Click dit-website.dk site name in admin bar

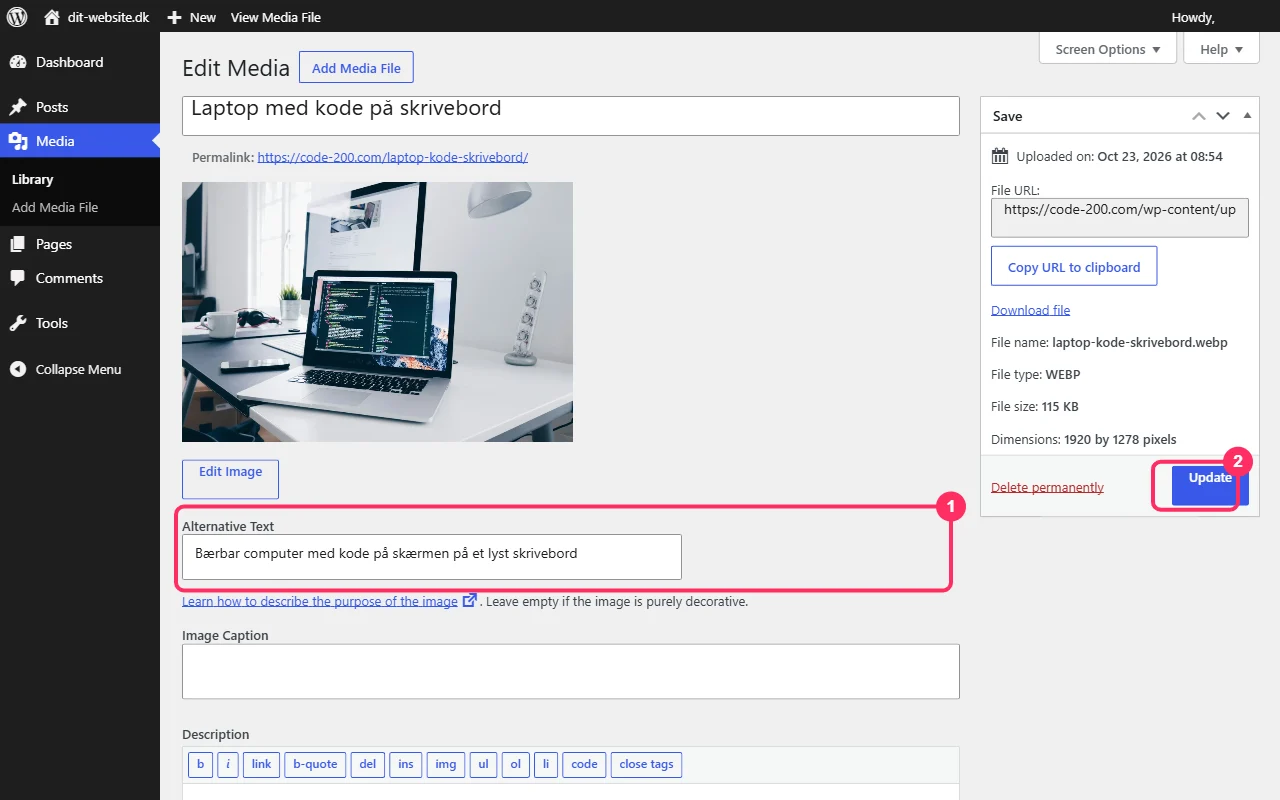tap(106, 17)
